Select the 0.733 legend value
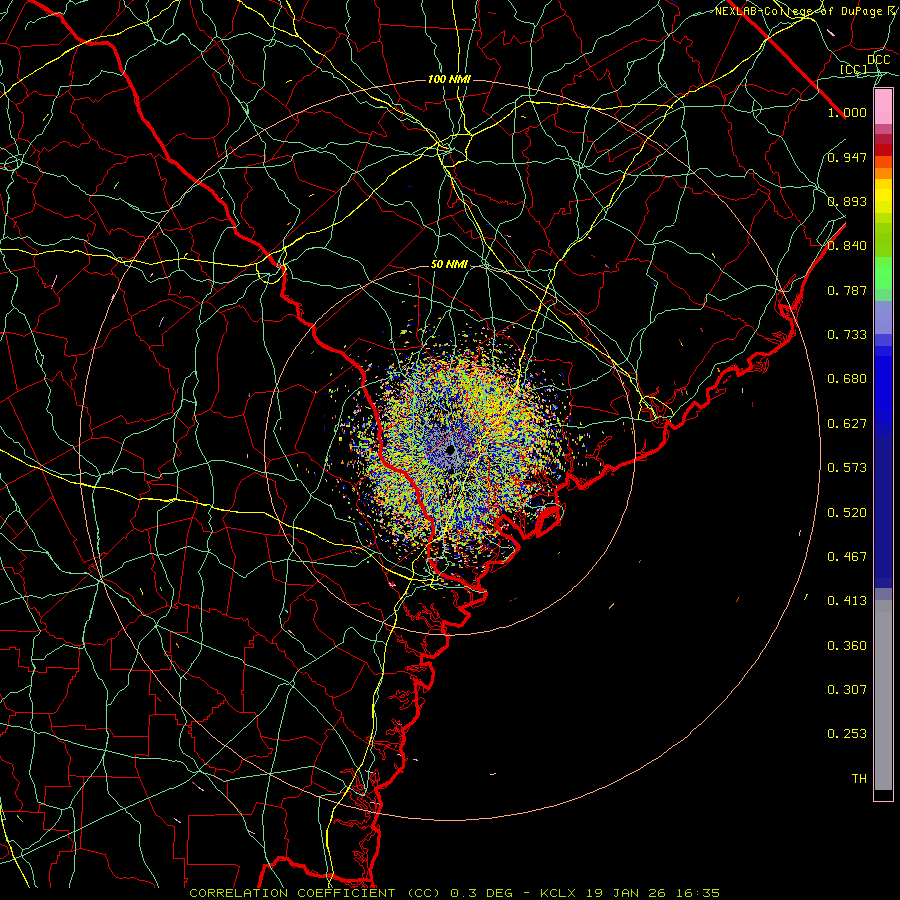900x900 pixels. pyautogui.click(x=847, y=335)
